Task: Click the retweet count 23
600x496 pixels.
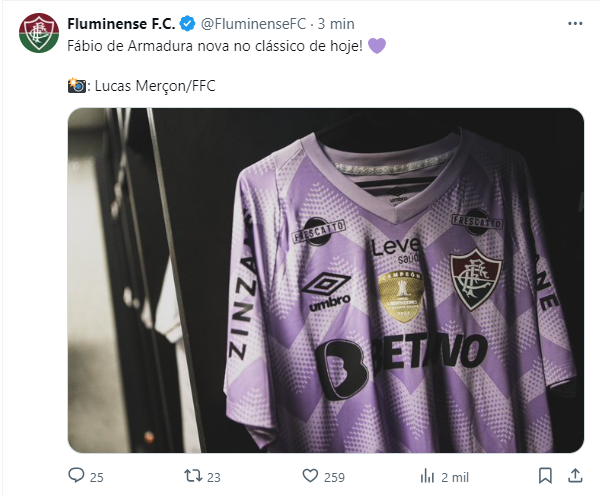Action: click(214, 478)
